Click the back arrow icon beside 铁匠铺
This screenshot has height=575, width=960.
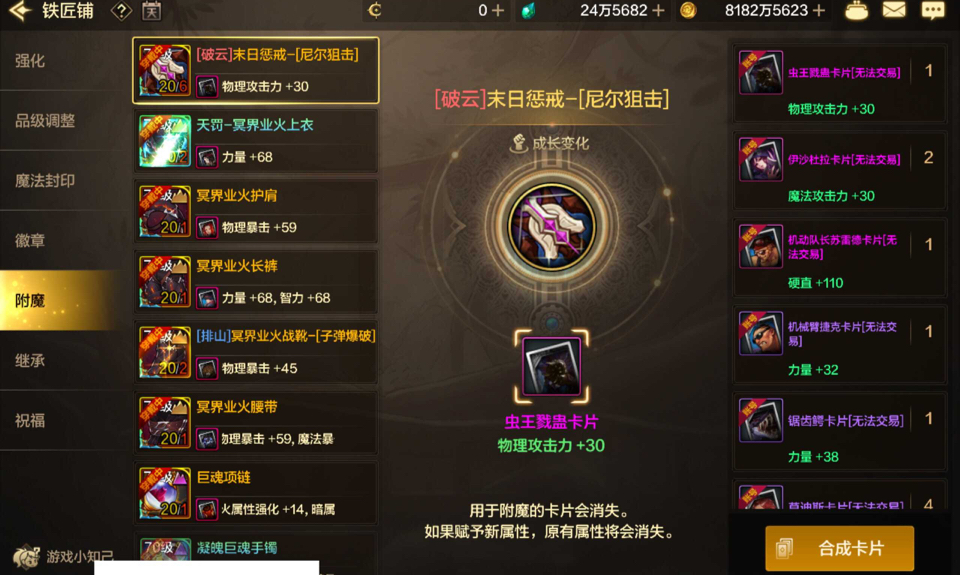(x=20, y=10)
